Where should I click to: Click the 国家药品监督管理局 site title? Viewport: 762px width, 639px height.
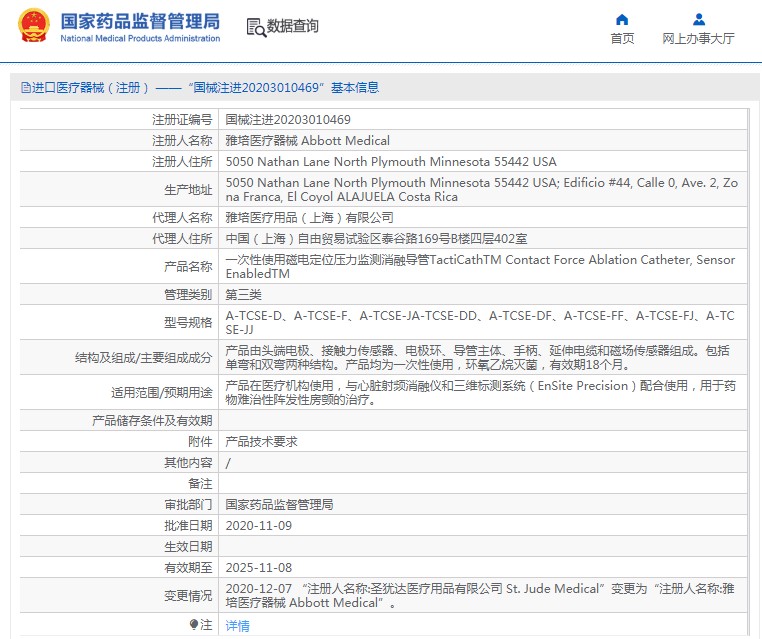(140, 21)
